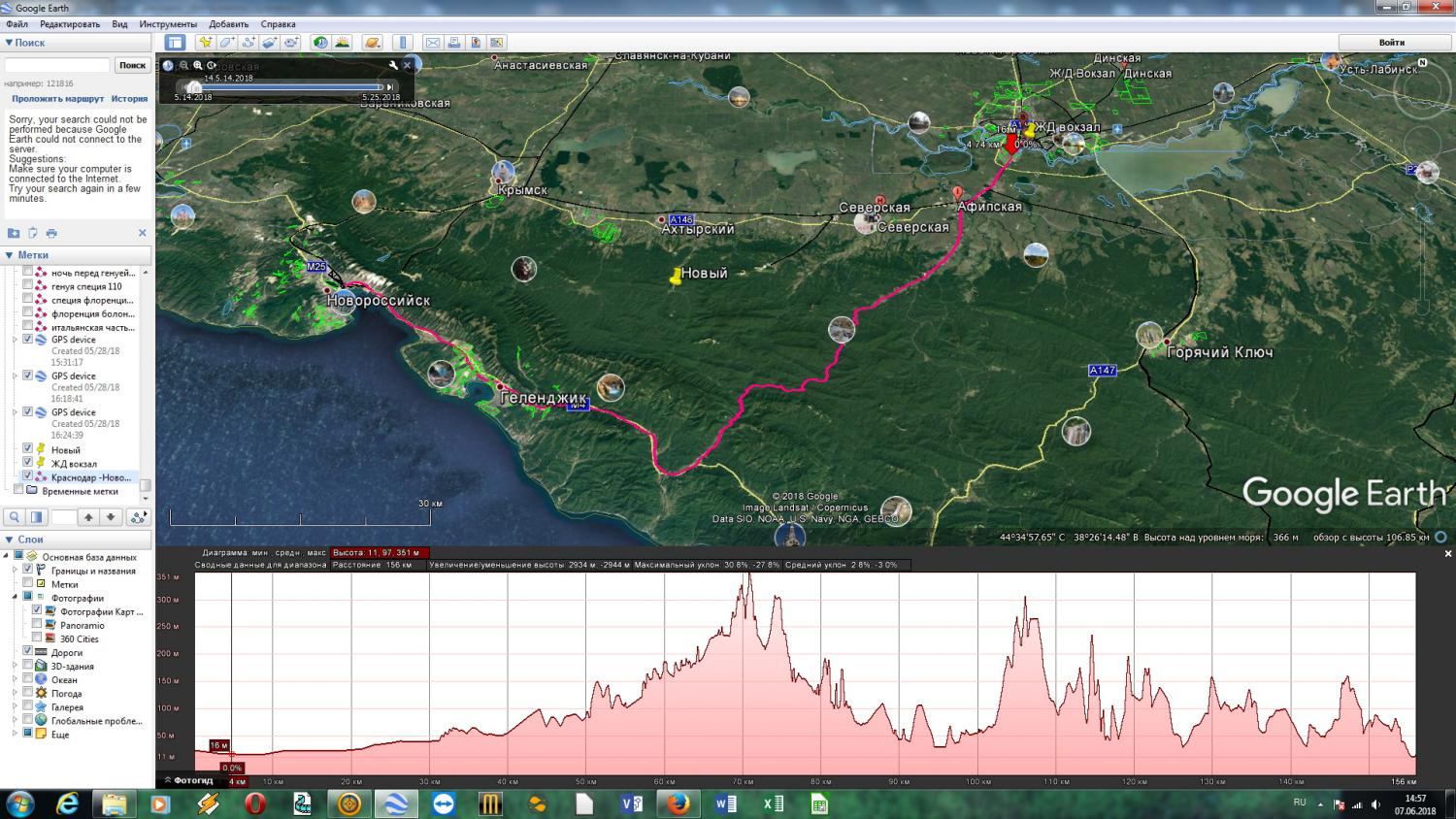Screen dimensions: 1456x819
Task: Show historical imagery with the clock icon
Action: coord(320,43)
